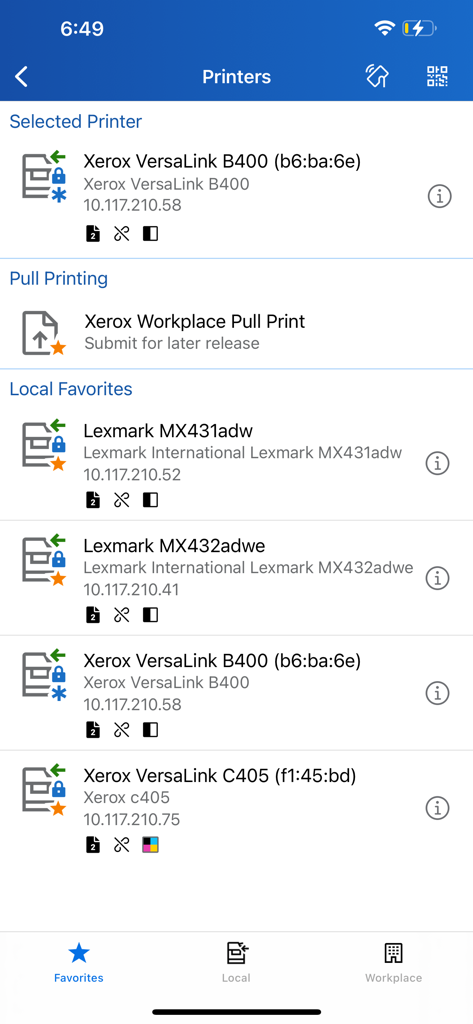Tap the Printers title in header
Viewport: 473px width, 1024px height.
click(x=236, y=77)
